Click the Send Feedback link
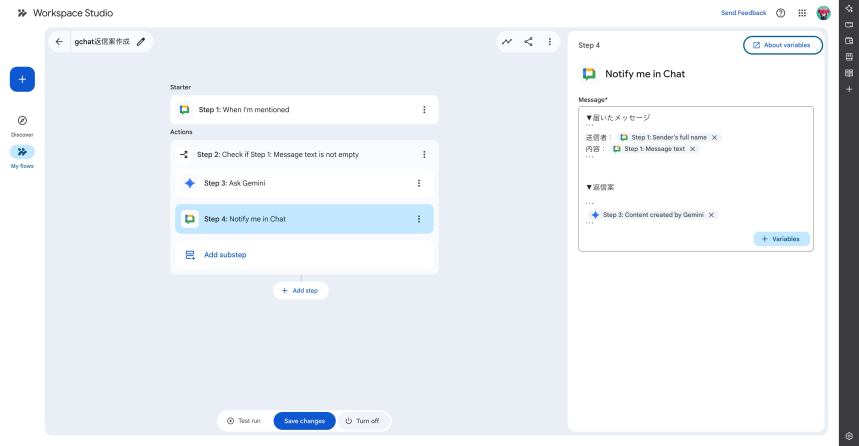 coord(743,13)
